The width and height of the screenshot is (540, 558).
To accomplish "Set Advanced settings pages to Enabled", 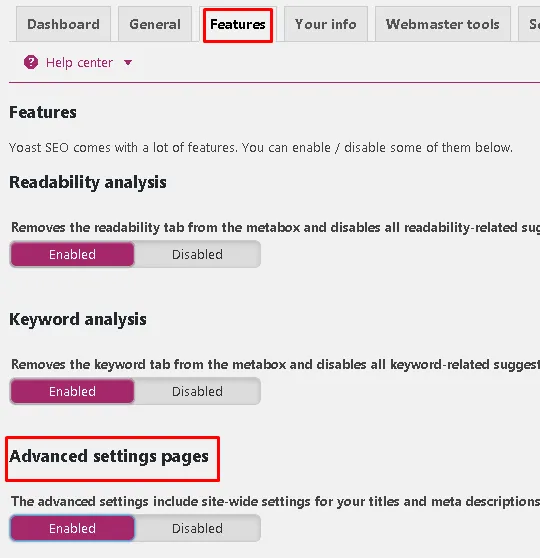I will tap(72, 528).
